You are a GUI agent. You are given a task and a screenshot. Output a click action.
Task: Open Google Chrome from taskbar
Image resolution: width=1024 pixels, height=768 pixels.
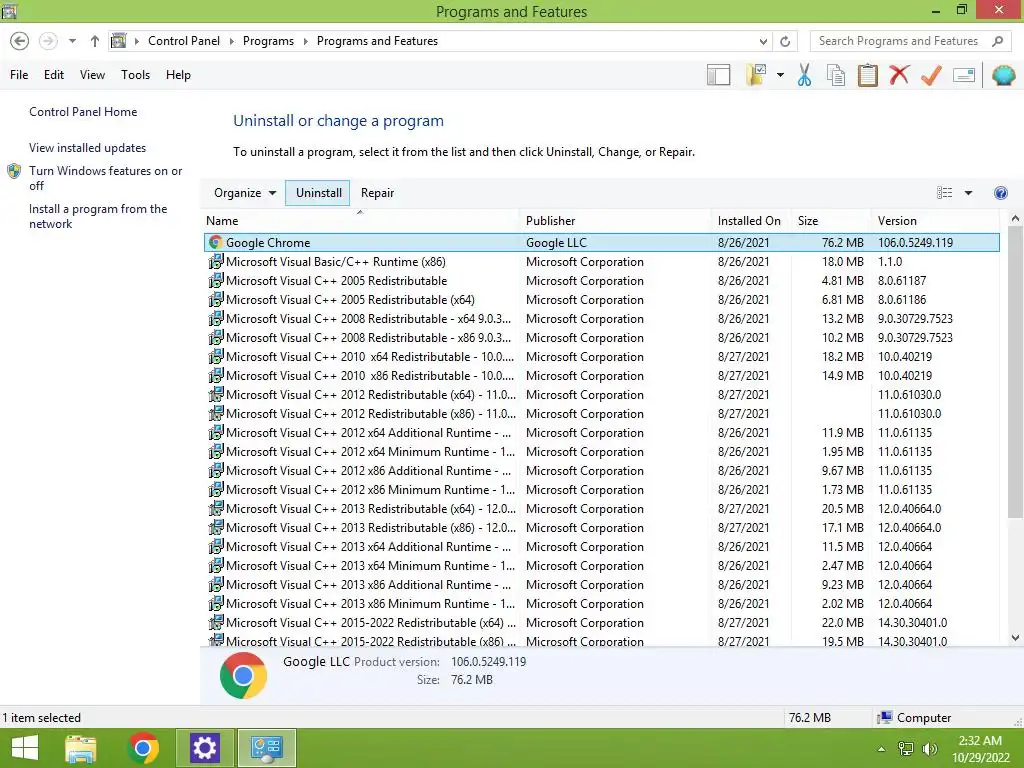pos(143,748)
